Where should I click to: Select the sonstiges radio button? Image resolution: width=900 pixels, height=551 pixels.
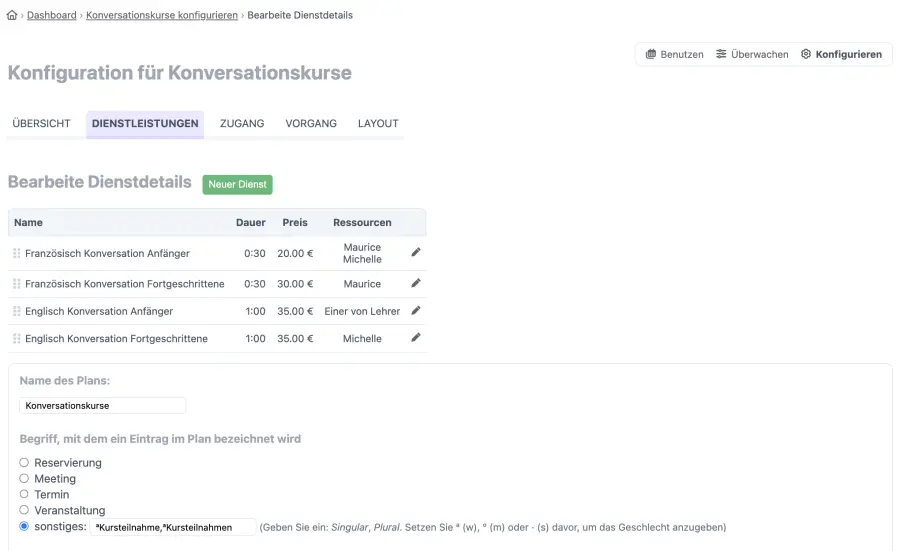coord(24,526)
